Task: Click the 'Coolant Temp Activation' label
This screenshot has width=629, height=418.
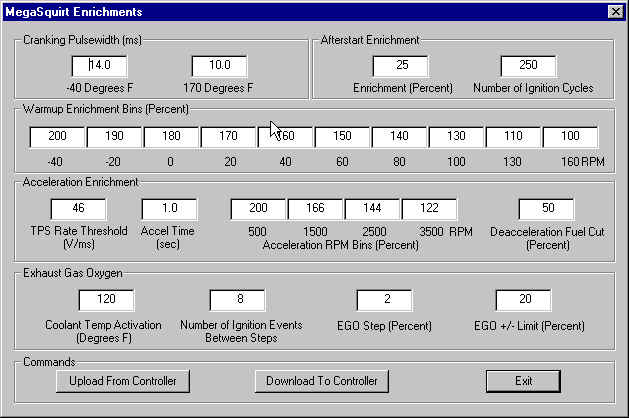Action: (x=103, y=325)
